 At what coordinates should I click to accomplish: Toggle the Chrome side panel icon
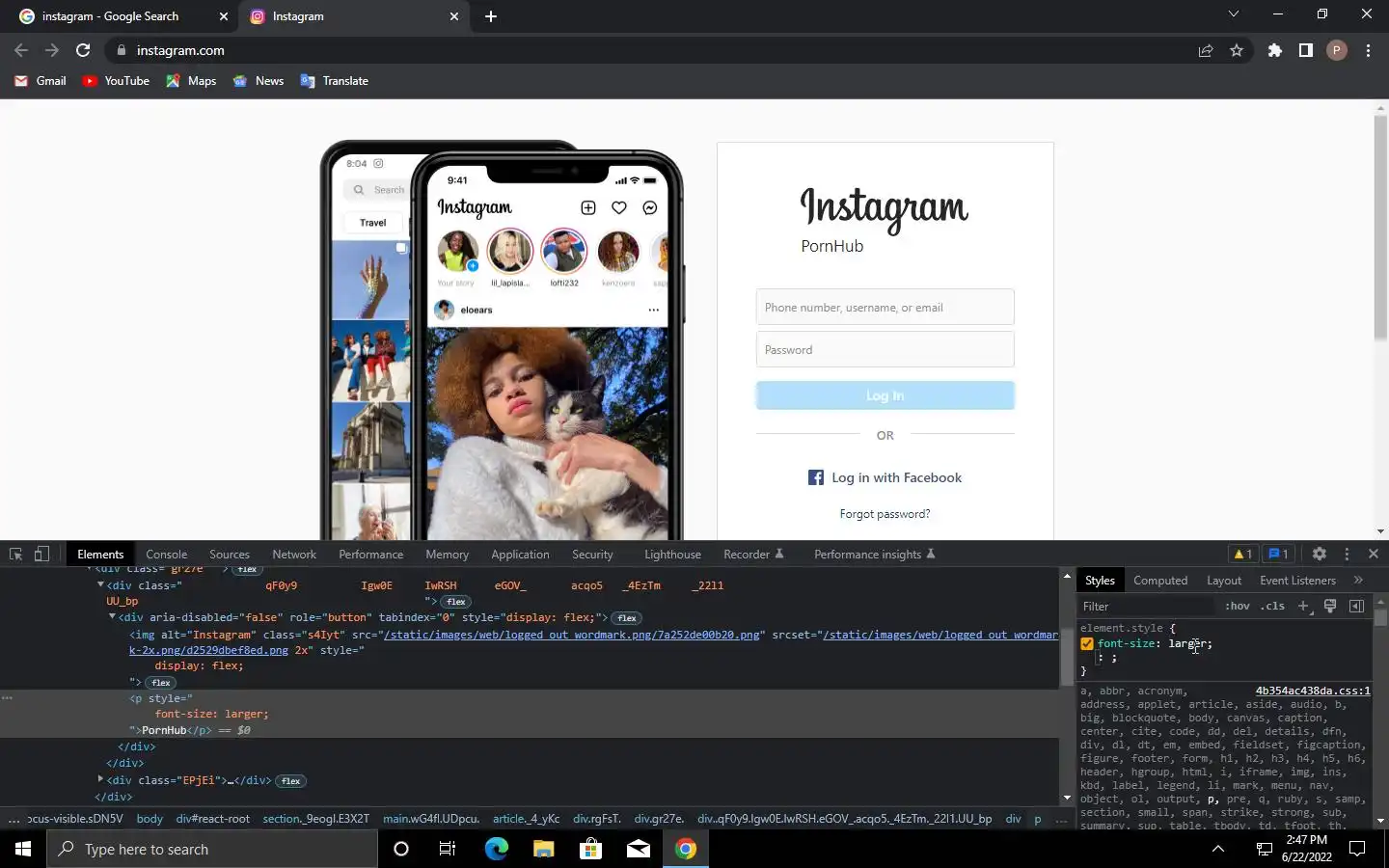(1306, 50)
